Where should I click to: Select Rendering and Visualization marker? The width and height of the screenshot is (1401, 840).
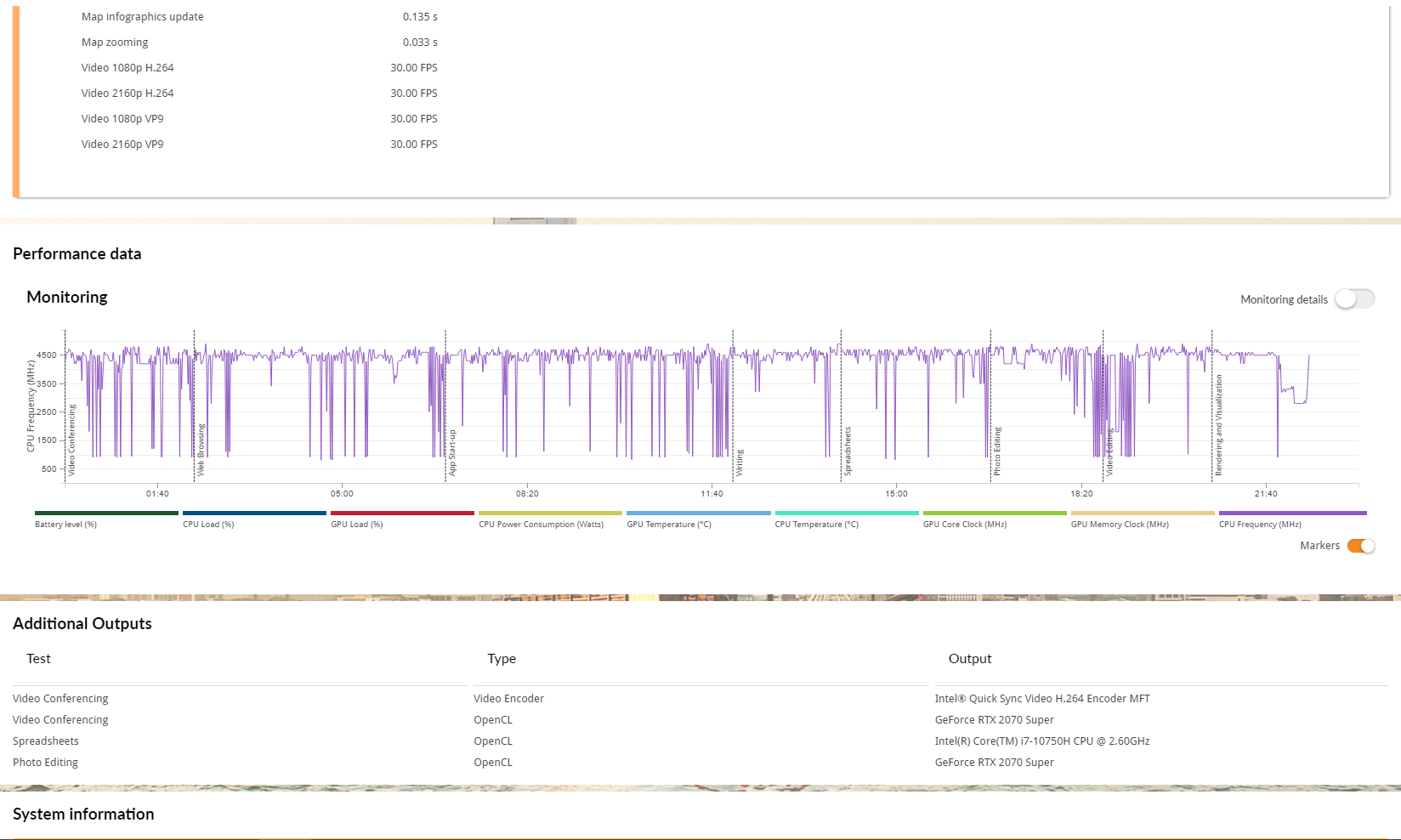1218,425
